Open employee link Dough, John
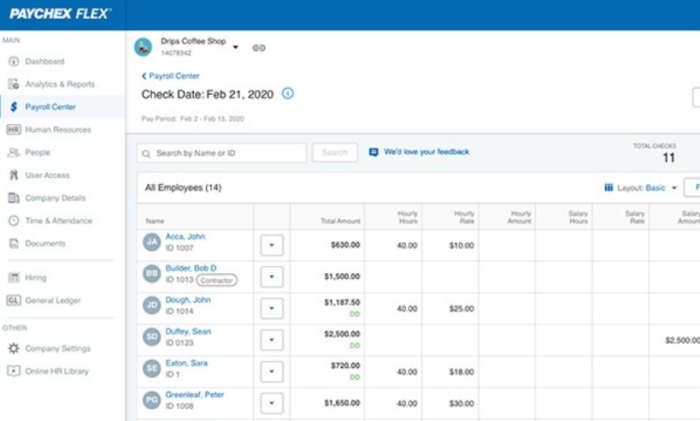 [x=188, y=300]
